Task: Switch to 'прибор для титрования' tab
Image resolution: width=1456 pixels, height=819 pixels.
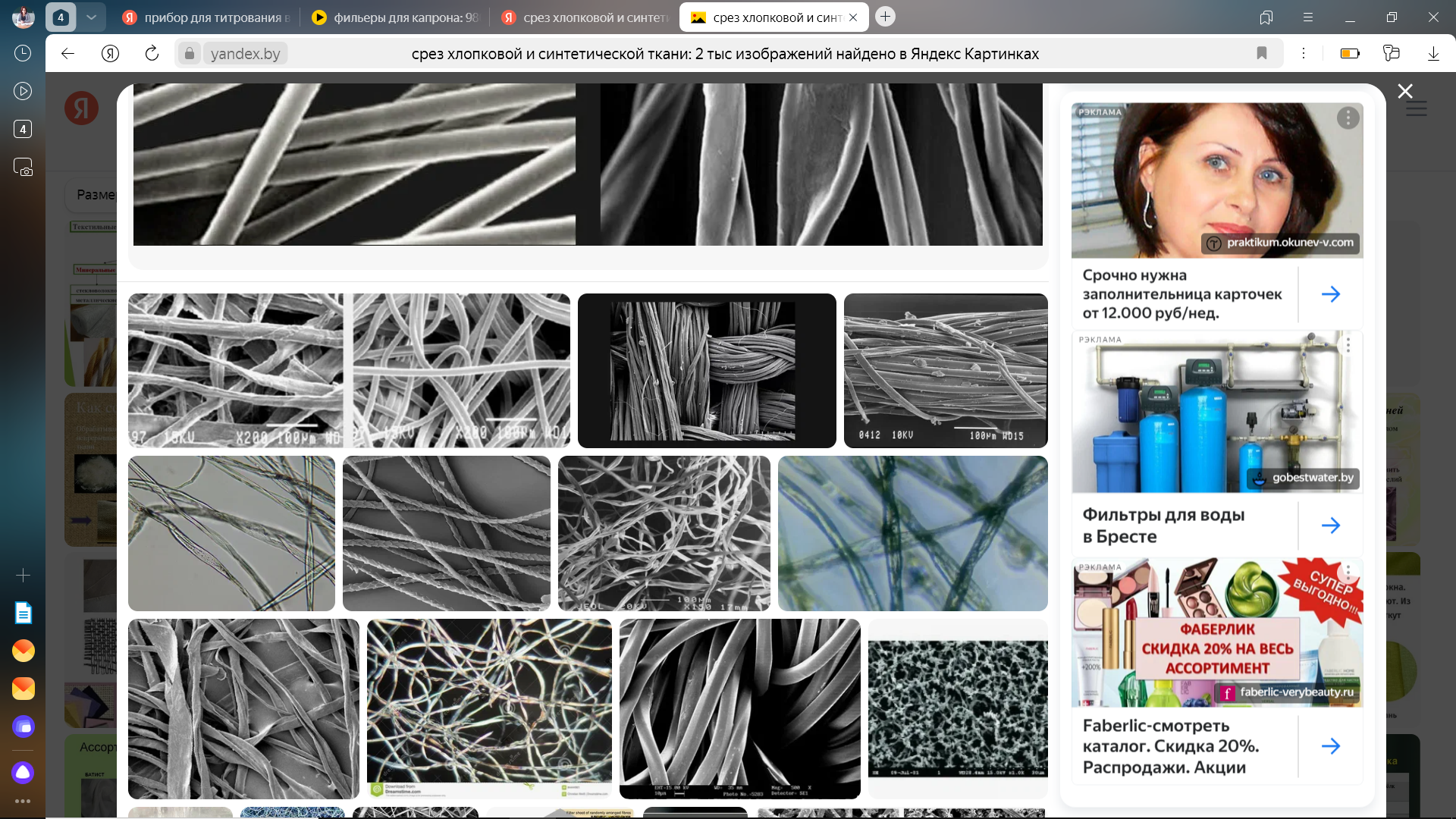Action: click(x=206, y=17)
